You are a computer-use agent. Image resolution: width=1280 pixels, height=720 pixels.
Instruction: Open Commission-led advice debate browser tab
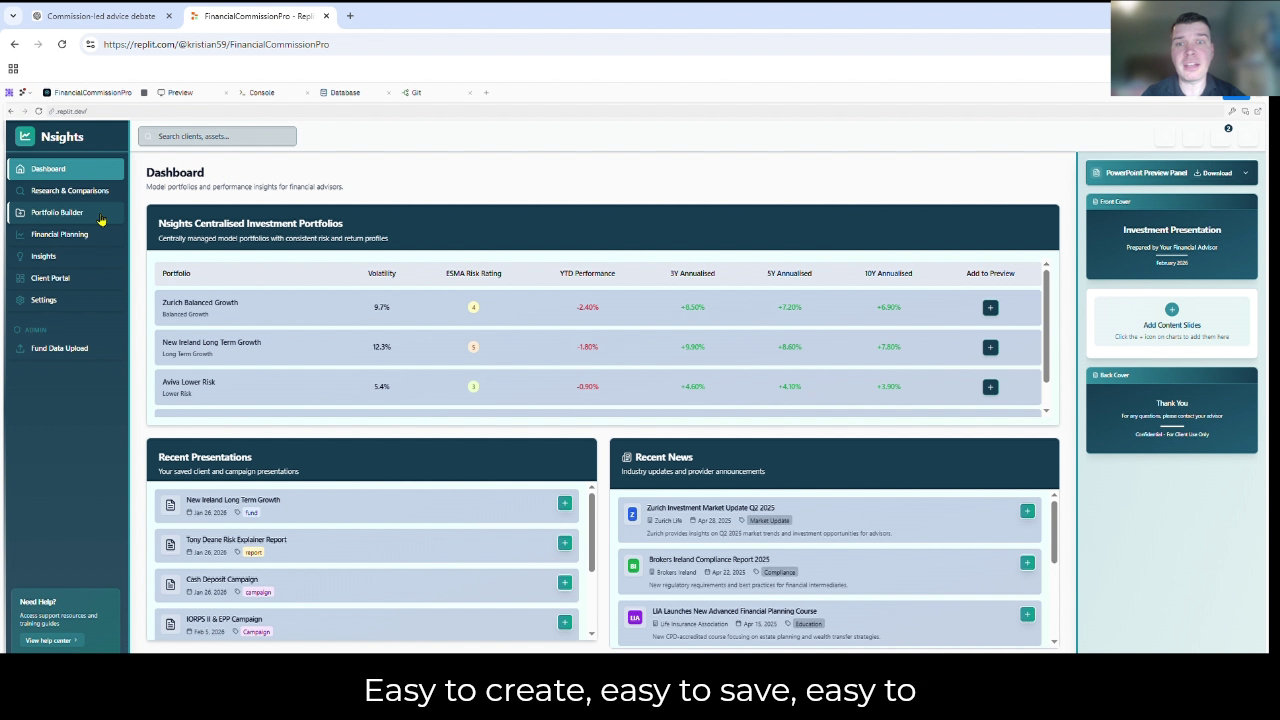point(100,16)
